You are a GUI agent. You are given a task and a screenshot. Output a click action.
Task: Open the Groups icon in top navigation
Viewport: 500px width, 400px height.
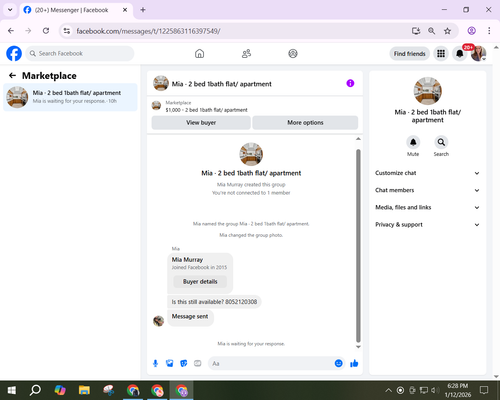[x=293, y=53]
